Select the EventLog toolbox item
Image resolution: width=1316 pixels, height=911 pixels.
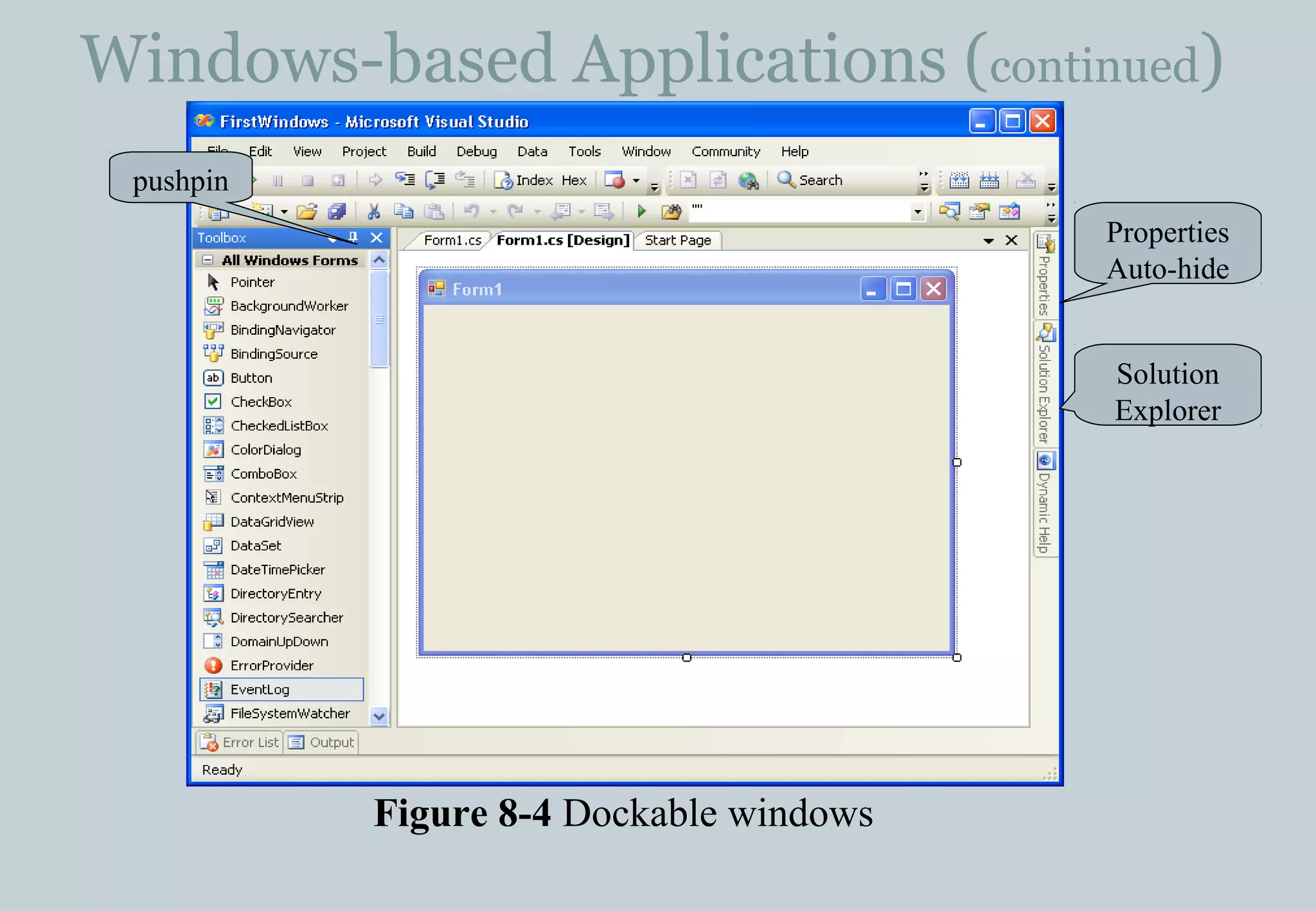pos(281,689)
